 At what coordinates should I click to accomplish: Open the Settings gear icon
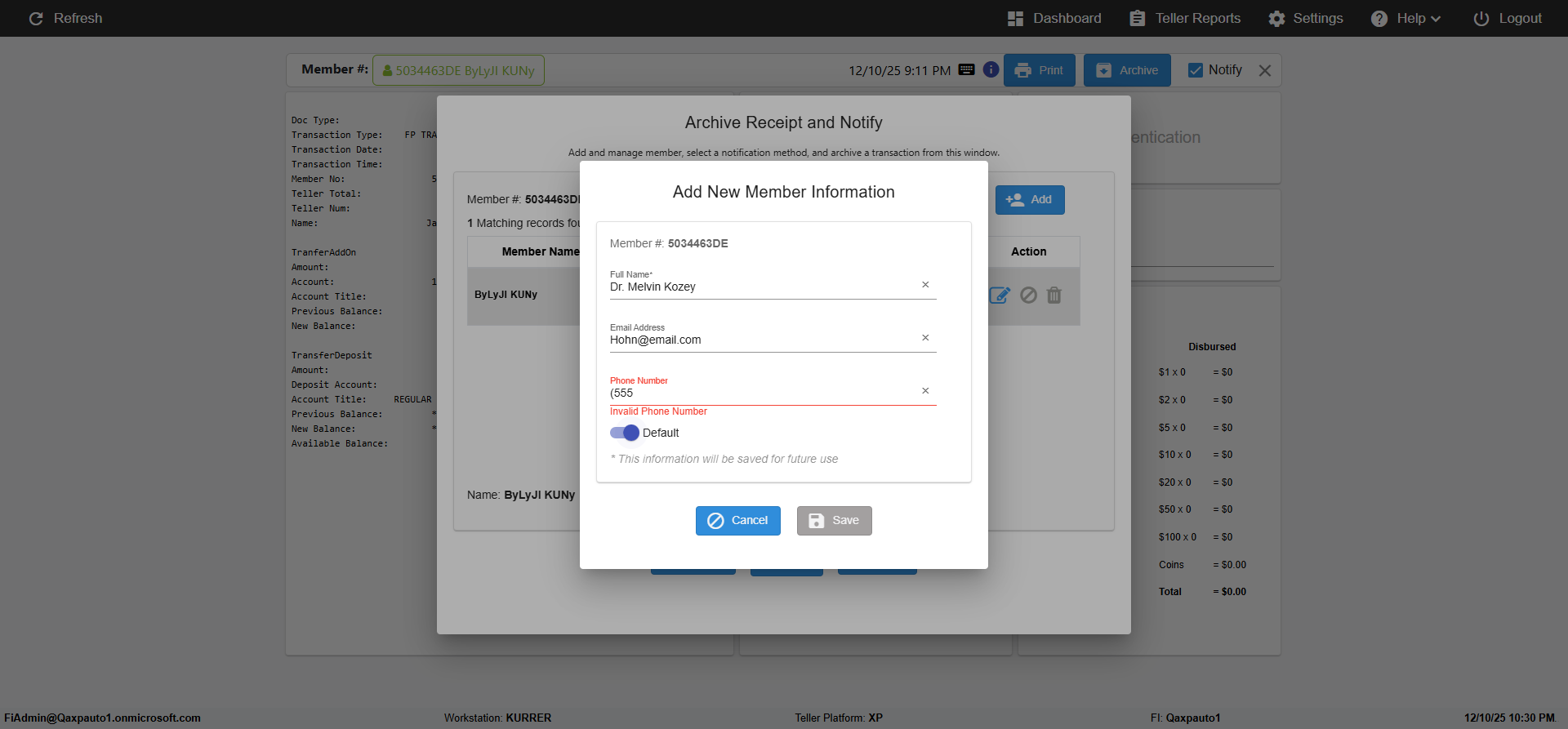1276,18
